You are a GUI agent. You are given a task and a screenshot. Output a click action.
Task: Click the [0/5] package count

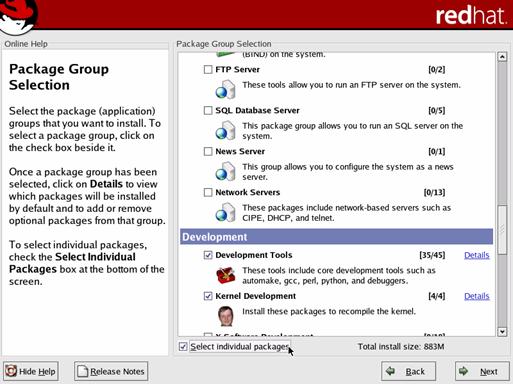[x=437, y=110]
